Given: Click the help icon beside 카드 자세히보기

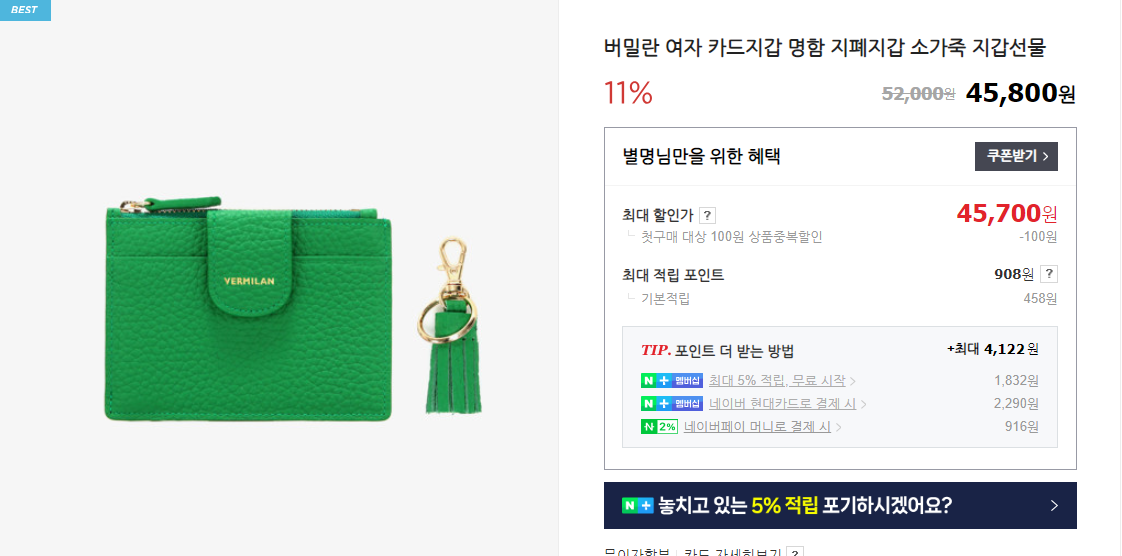Looking at the screenshot, I should (795, 552).
